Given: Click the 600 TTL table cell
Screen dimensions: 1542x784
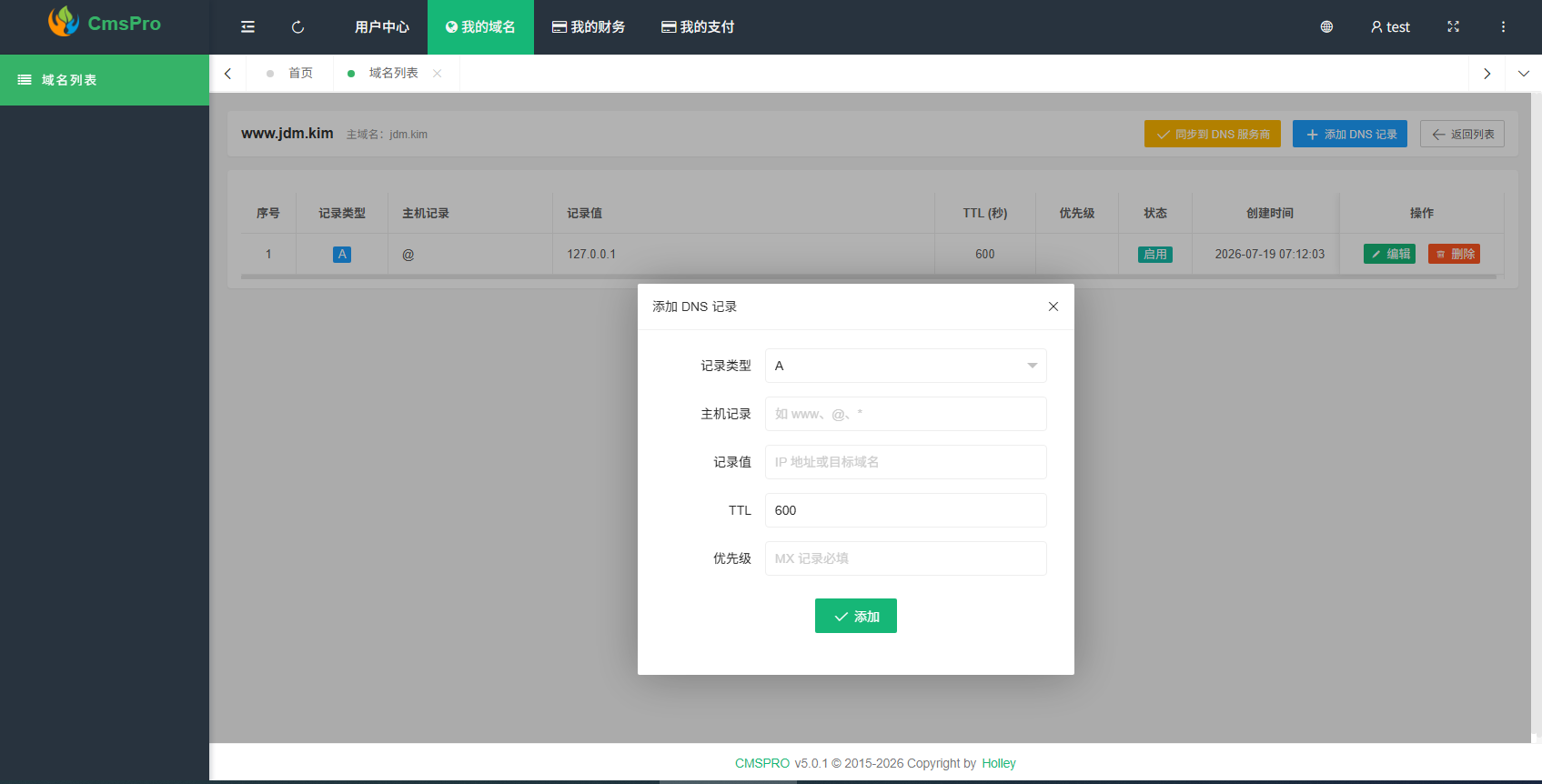Looking at the screenshot, I should click(x=985, y=254).
